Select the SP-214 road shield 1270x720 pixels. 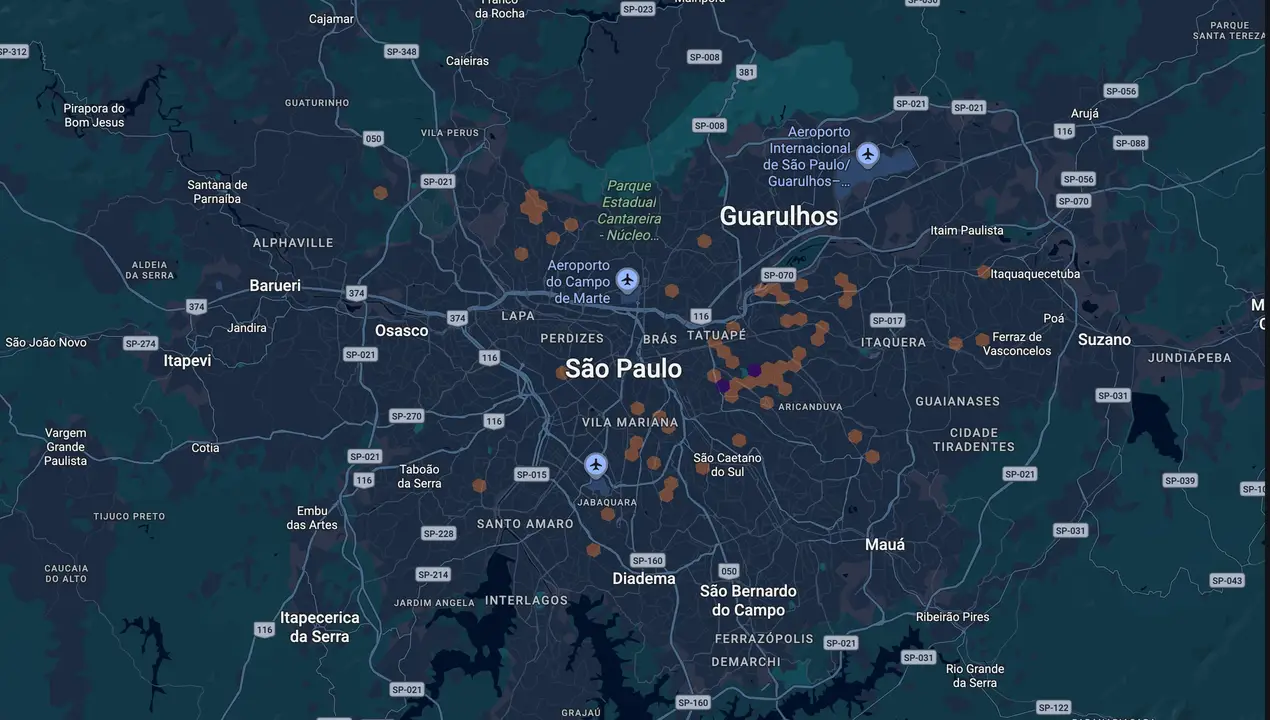pyautogui.click(x=433, y=574)
